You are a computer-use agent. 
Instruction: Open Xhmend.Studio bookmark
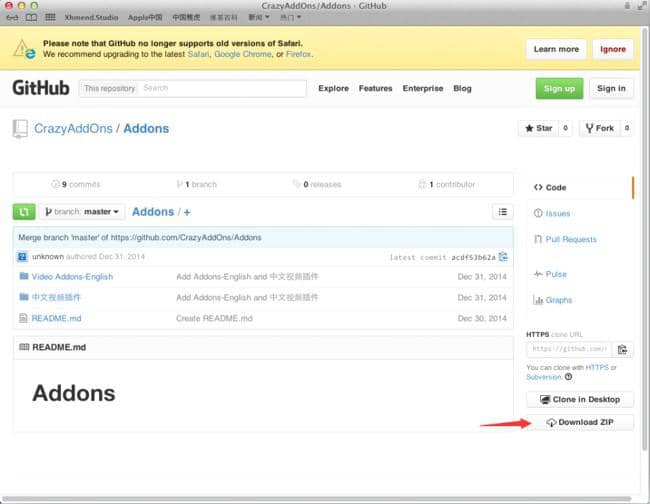tap(91, 17)
